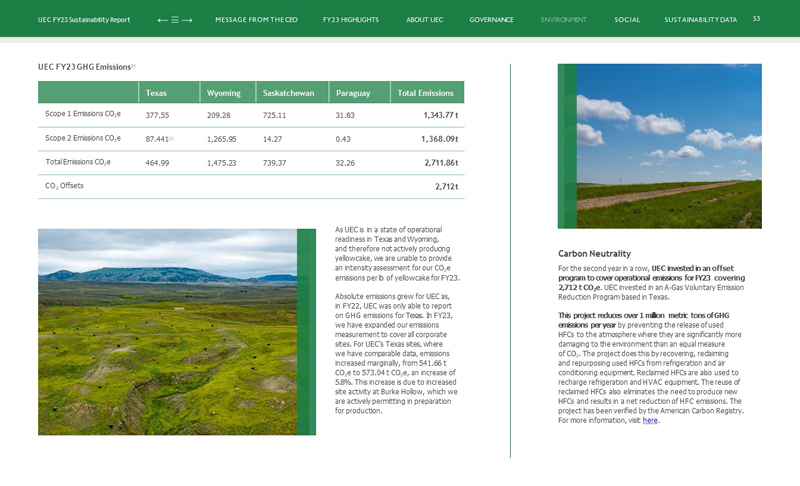The height and width of the screenshot is (486, 800).
Task: Open Sustainability Data section
Action: point(700,20)
